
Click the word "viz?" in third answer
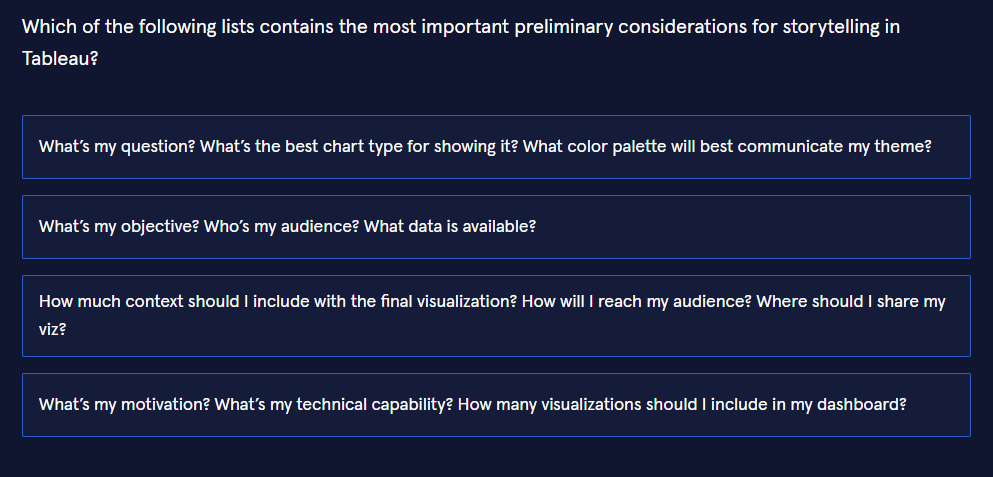[x=53, y=327]
